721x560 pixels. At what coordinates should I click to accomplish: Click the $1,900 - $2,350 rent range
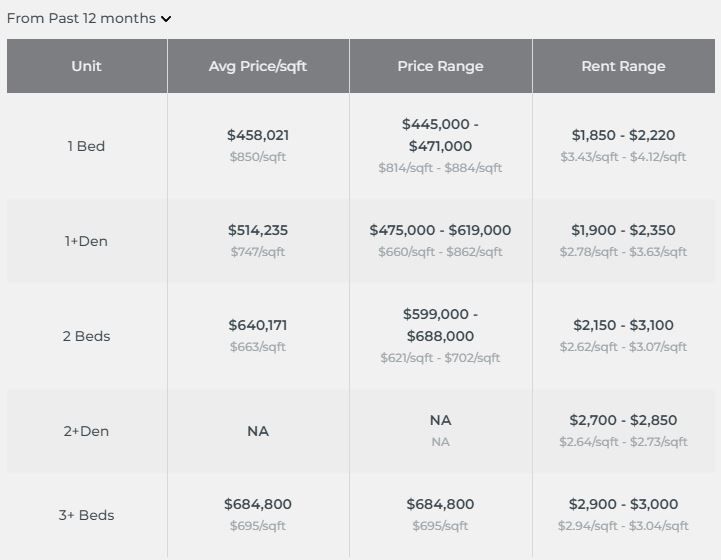[623, 230]
